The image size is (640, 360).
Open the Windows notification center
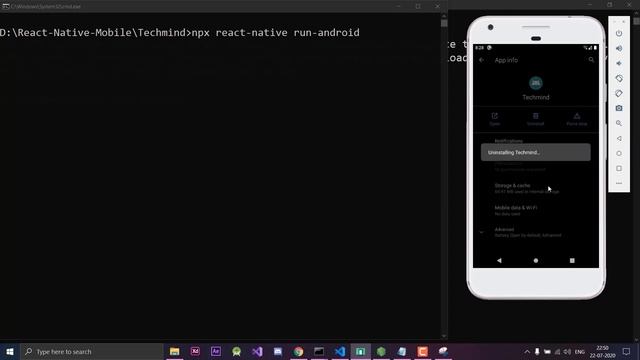627,351
